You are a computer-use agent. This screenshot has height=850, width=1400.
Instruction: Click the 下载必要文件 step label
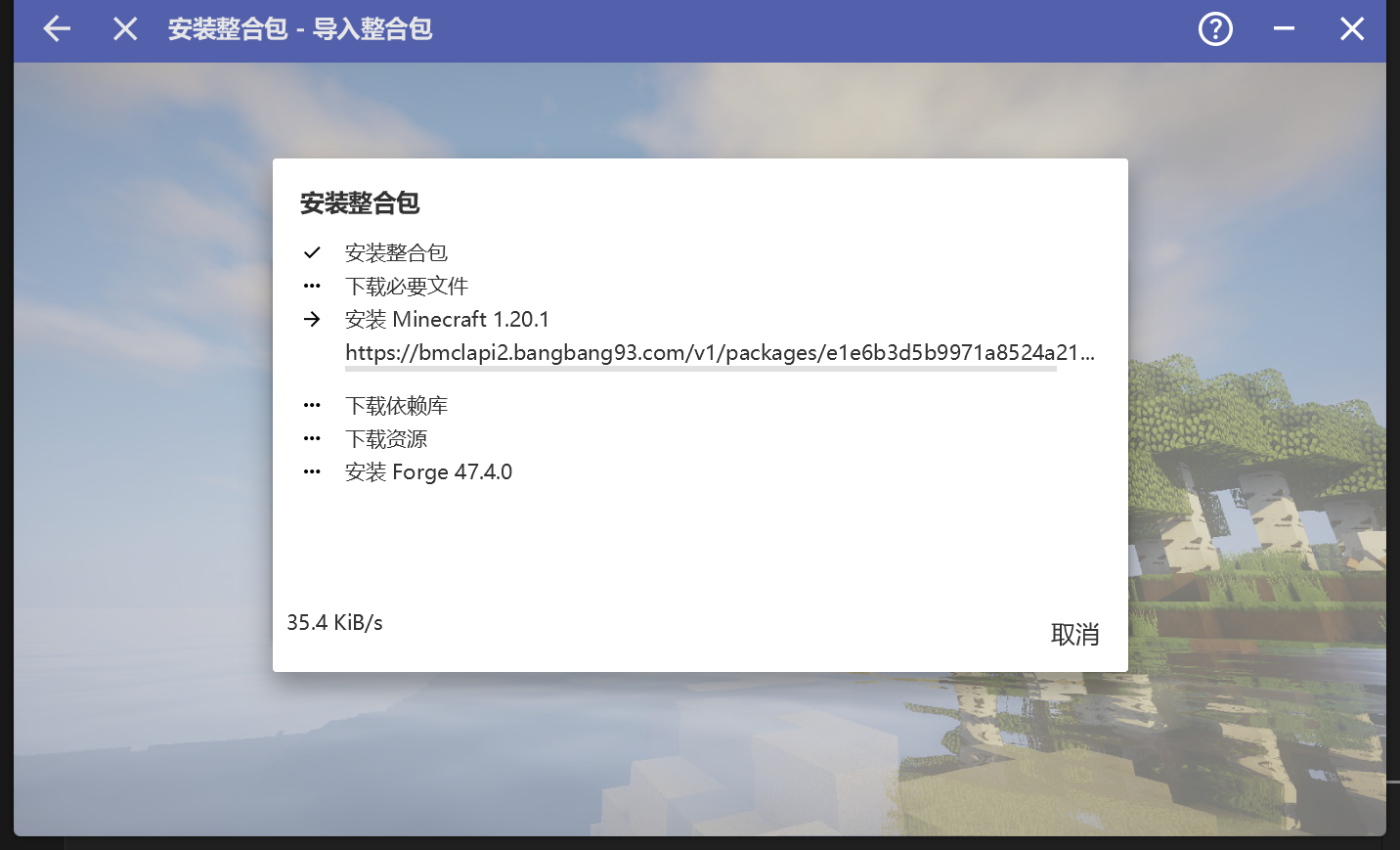[x=407, y=286]
